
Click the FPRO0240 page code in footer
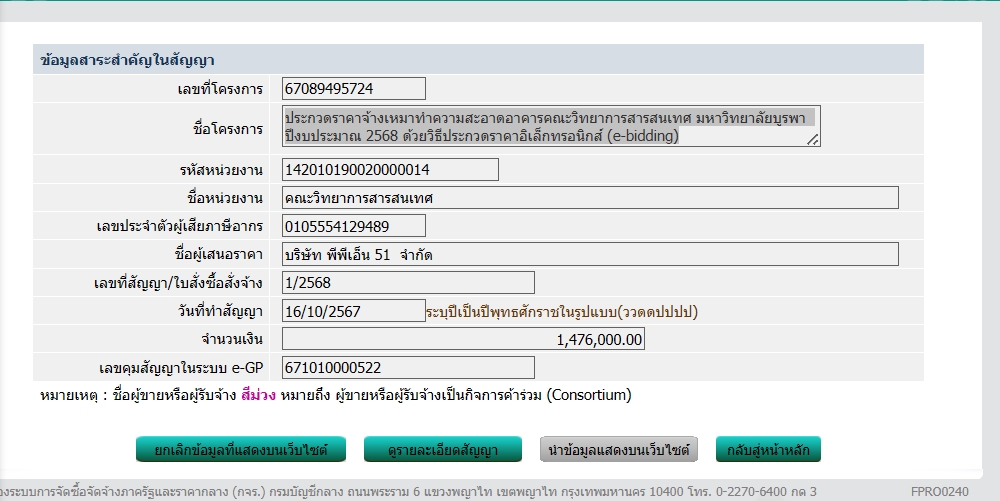939,492
